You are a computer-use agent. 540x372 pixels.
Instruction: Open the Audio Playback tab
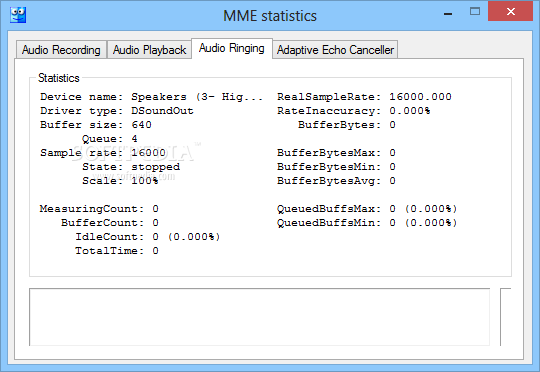pyautogui.click(x=149, y=50)
